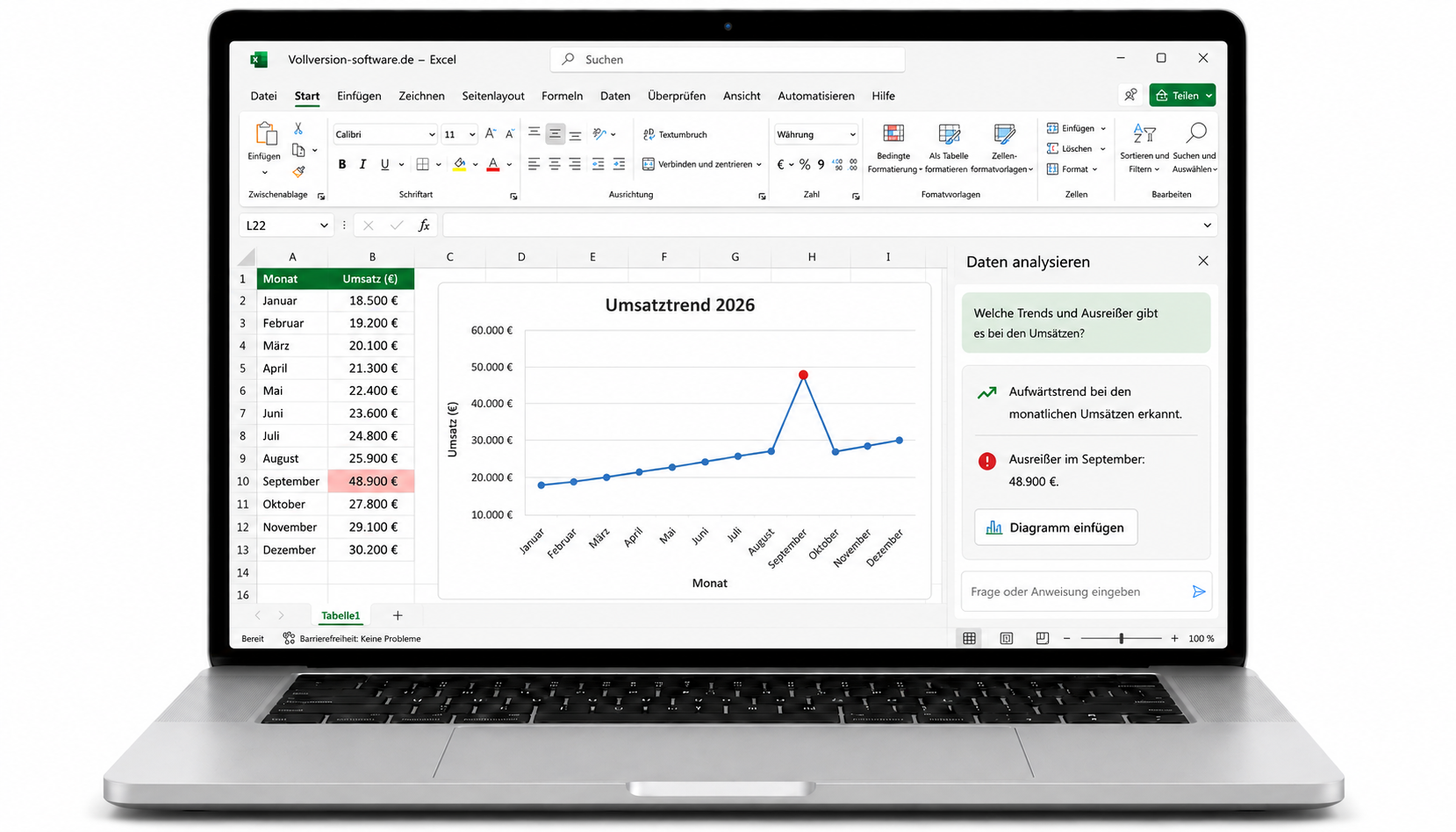Click the send arrow in Daten analysieren

coord(1199,592)
